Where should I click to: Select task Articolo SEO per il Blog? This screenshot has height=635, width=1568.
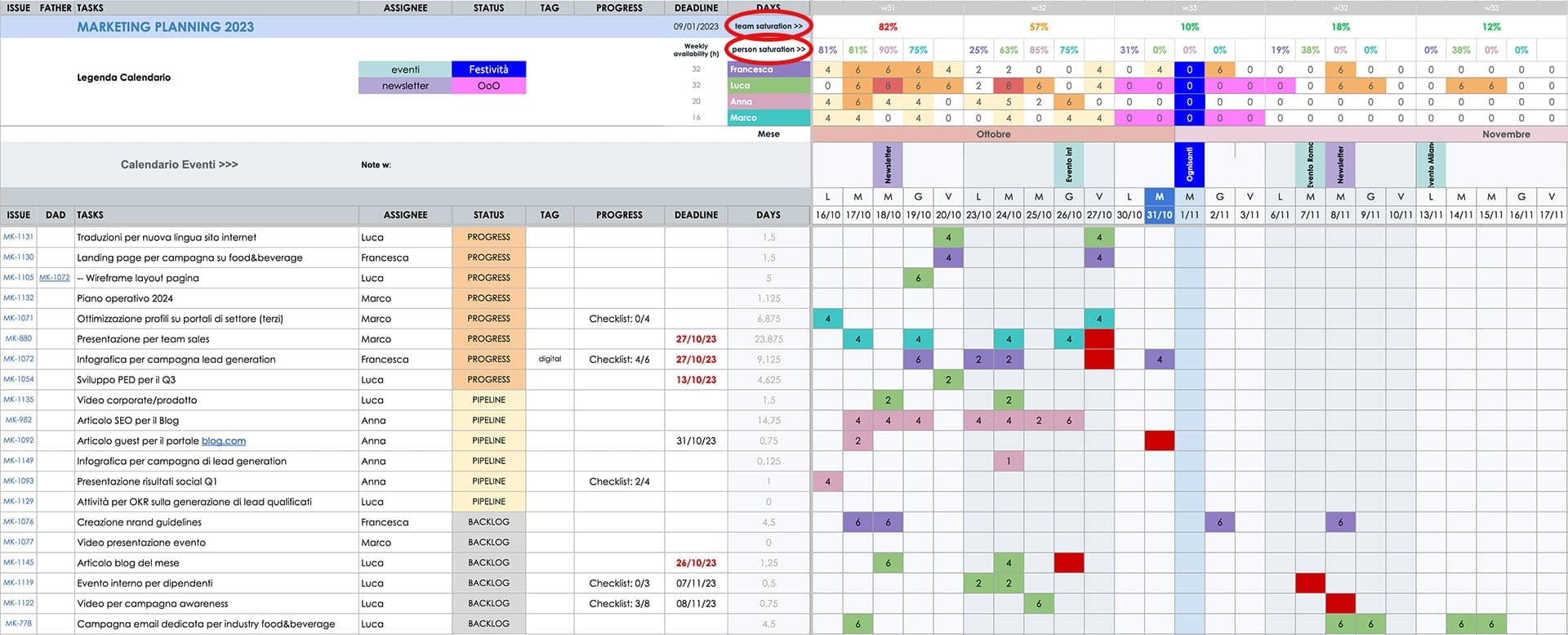[x=127, y=421]
